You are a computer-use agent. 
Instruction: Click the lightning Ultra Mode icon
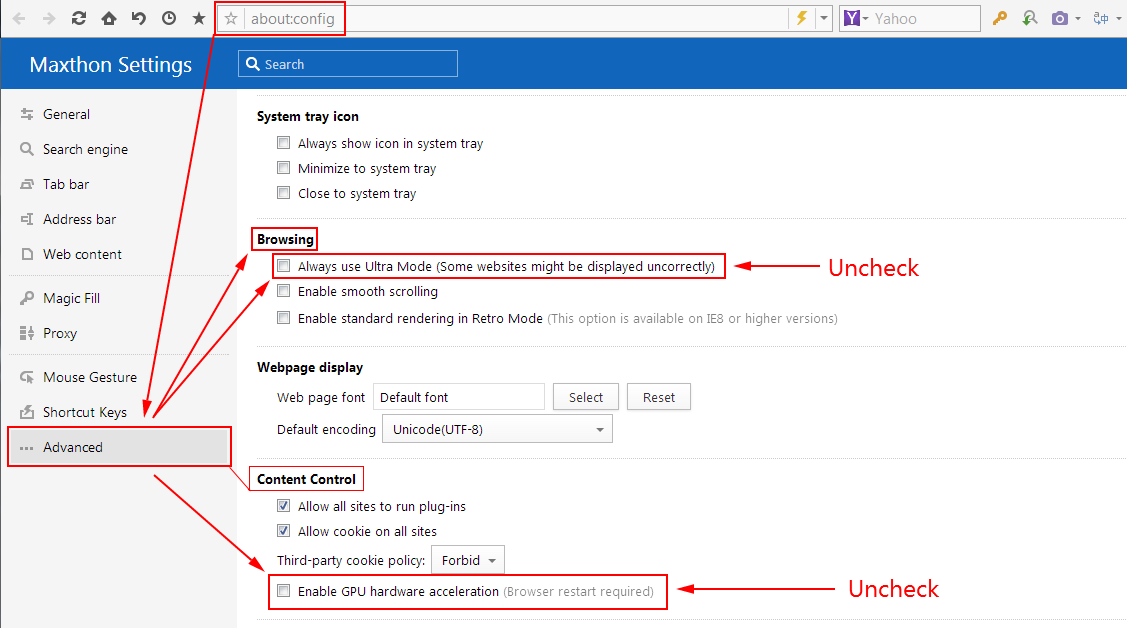[801, 19]
